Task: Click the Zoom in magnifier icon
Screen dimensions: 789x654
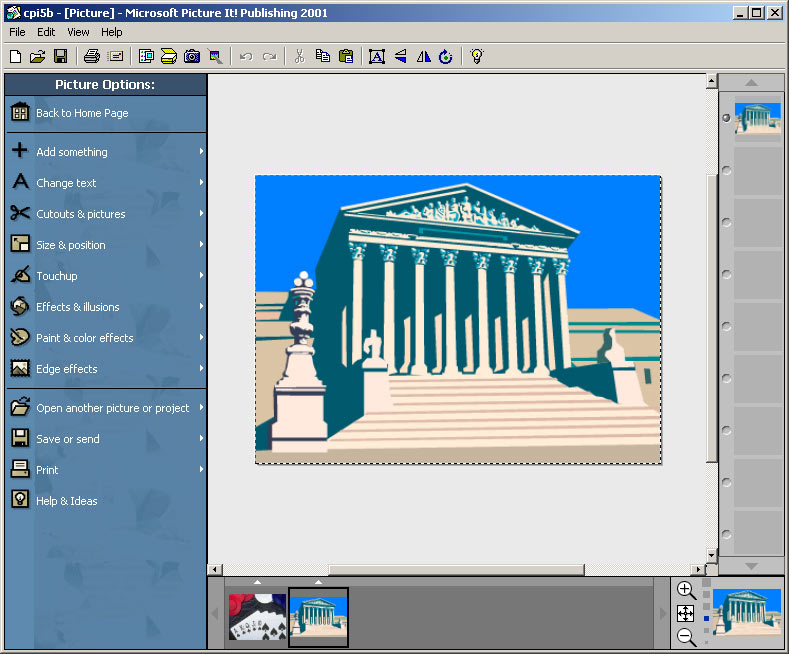Action: point(686,591)
